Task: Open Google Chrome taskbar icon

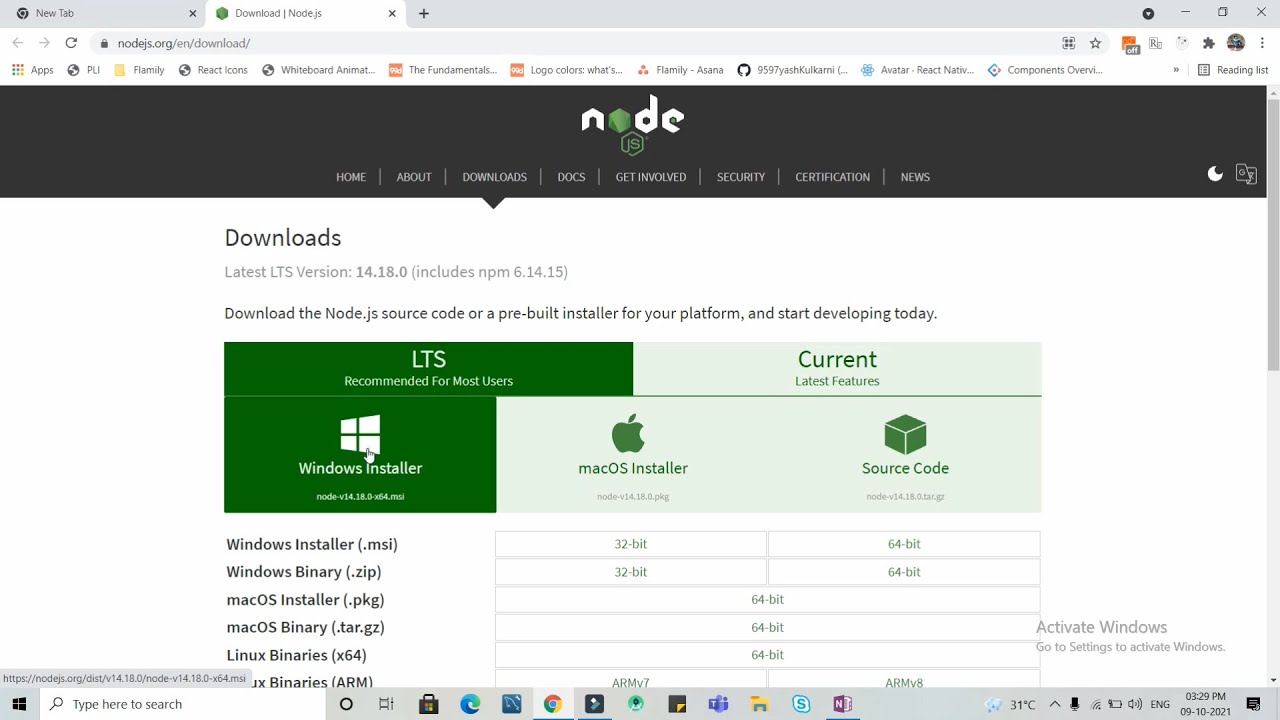Action: (x=552, y=704)
